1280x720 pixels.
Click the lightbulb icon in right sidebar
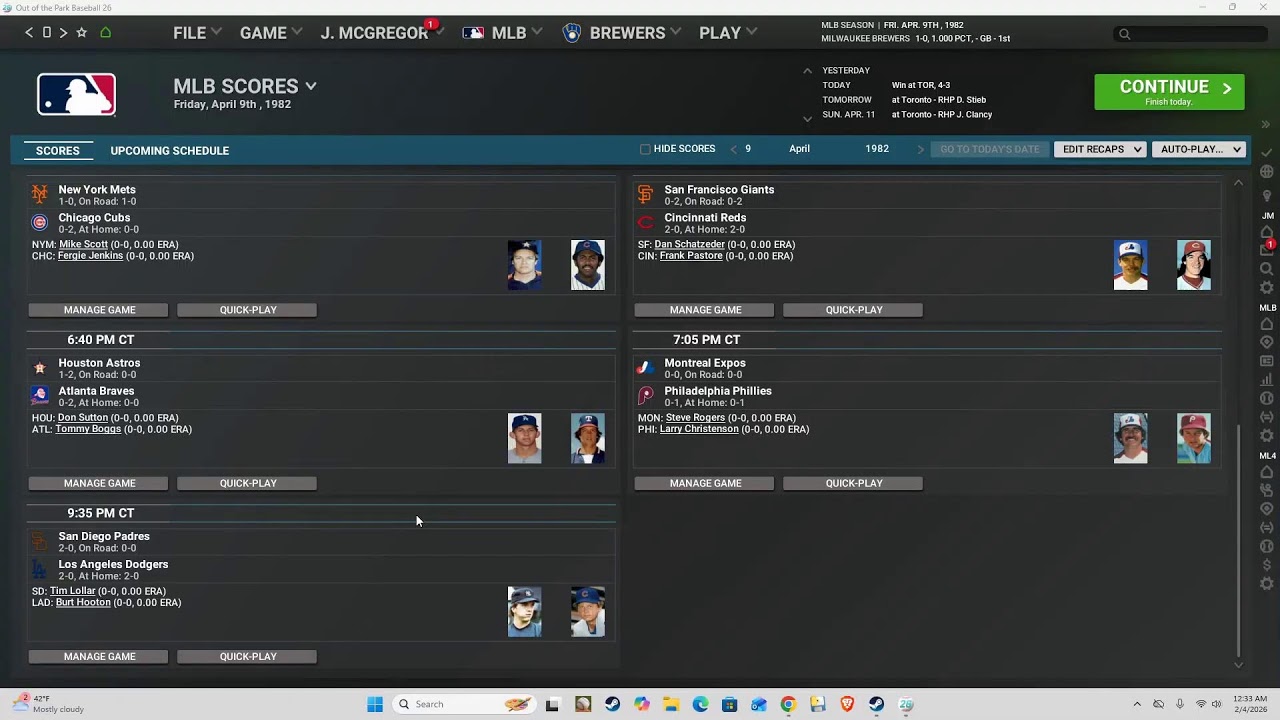click(1267, 195)
